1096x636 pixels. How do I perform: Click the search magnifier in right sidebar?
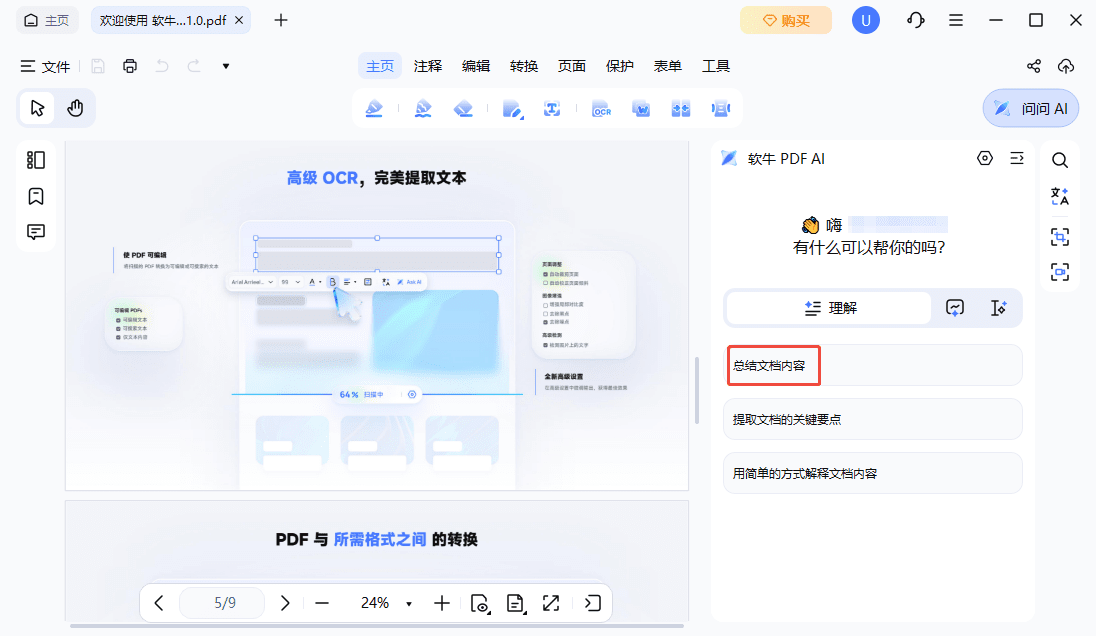point(1060,160)
